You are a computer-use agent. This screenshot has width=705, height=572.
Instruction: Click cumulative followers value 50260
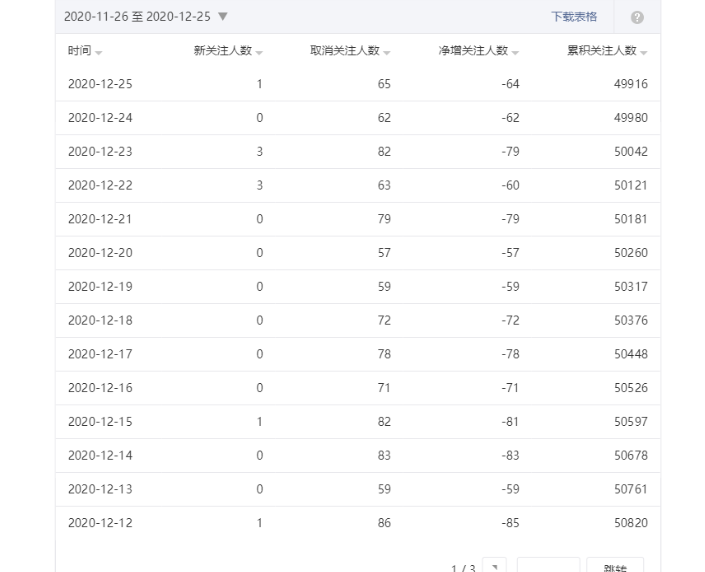pyautogui.click(x=631, y=253)
